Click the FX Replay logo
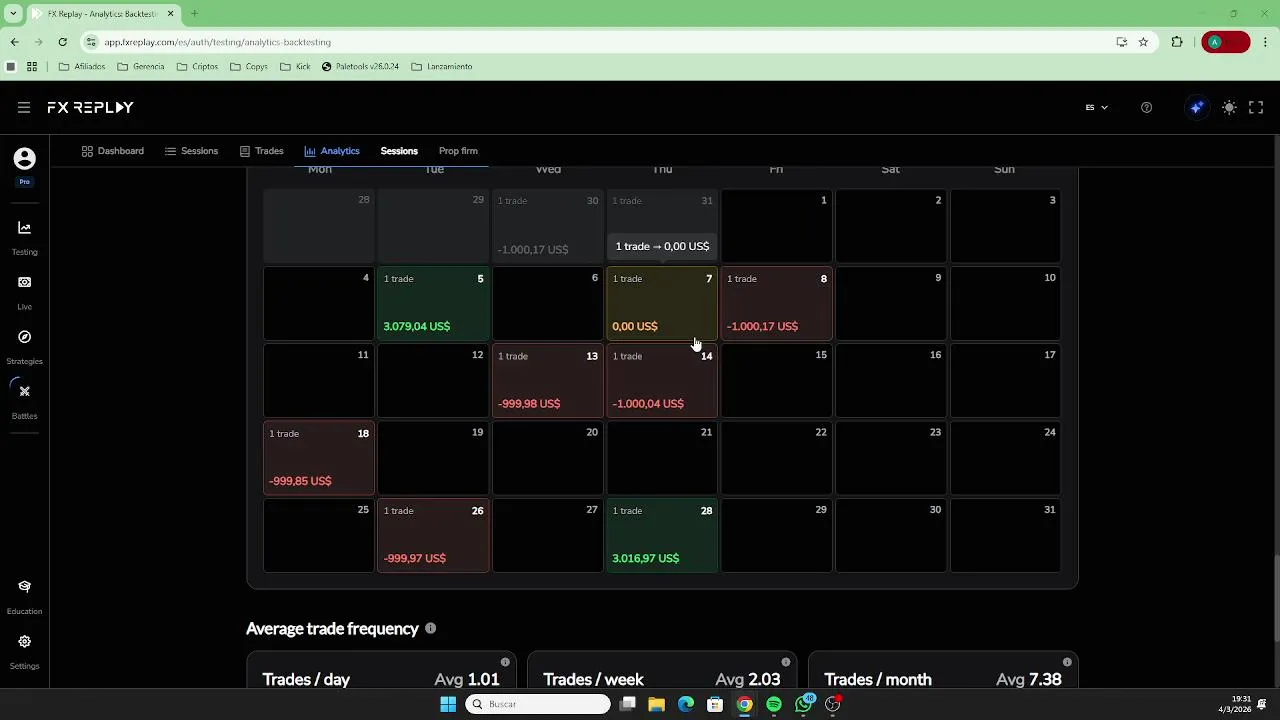Image resolution: width=1280 pixels, height=720 pixels. (x=90, y=107)
